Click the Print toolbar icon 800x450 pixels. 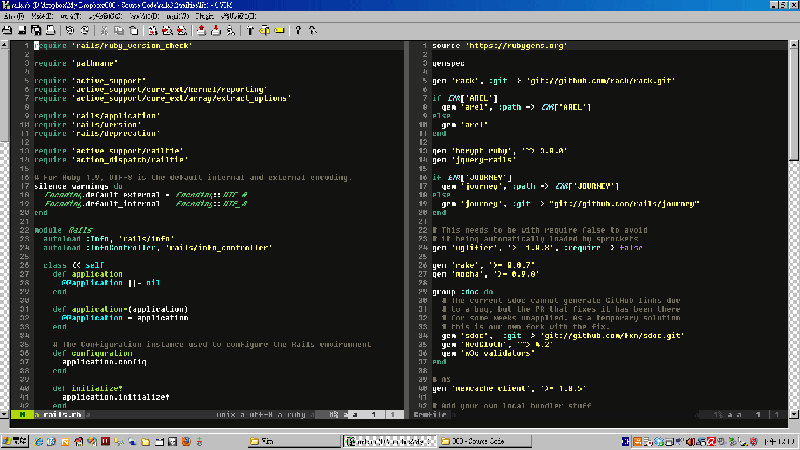click(x=50, y=30)
